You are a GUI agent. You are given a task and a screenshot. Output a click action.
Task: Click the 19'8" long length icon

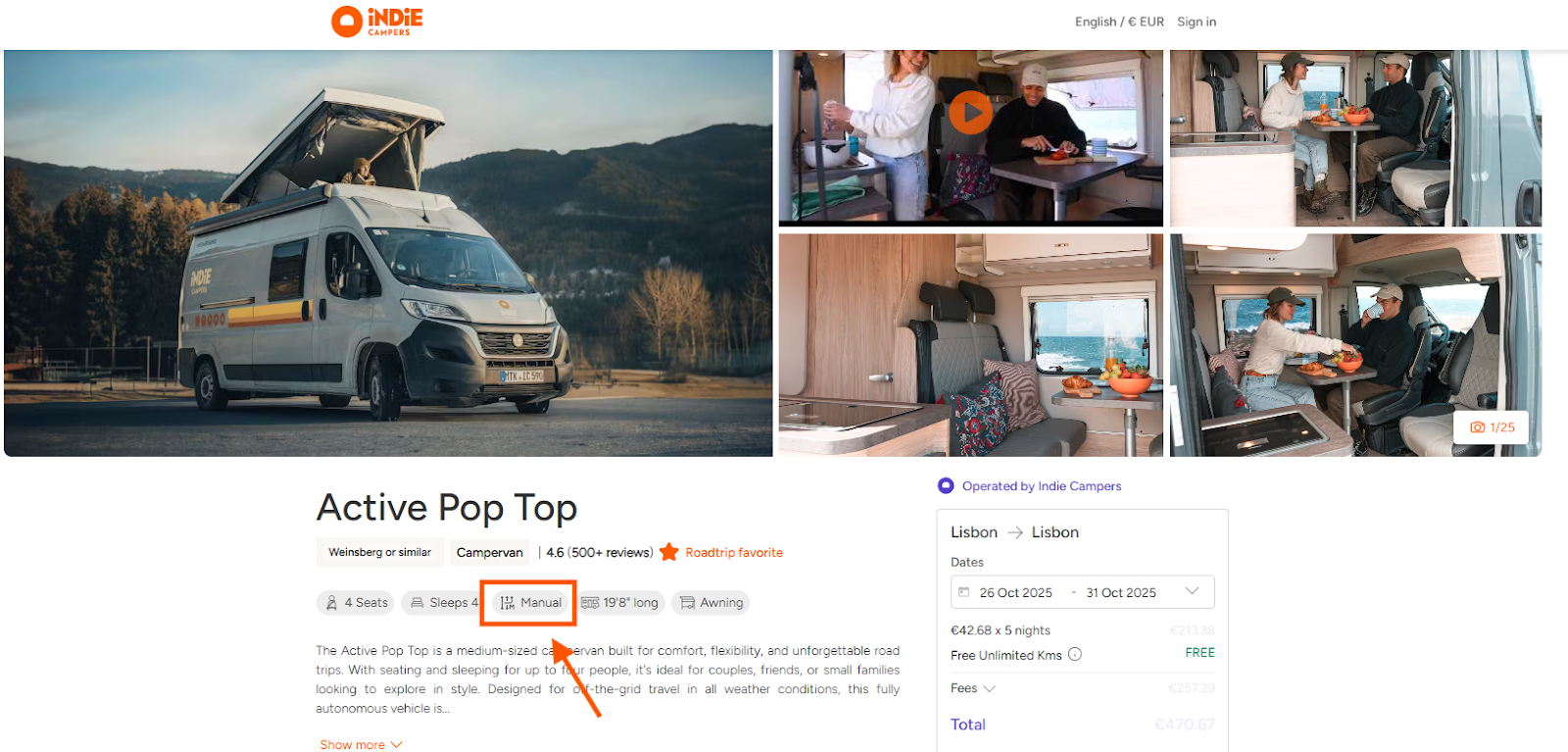pyautogui.click(x=590, y=603)
